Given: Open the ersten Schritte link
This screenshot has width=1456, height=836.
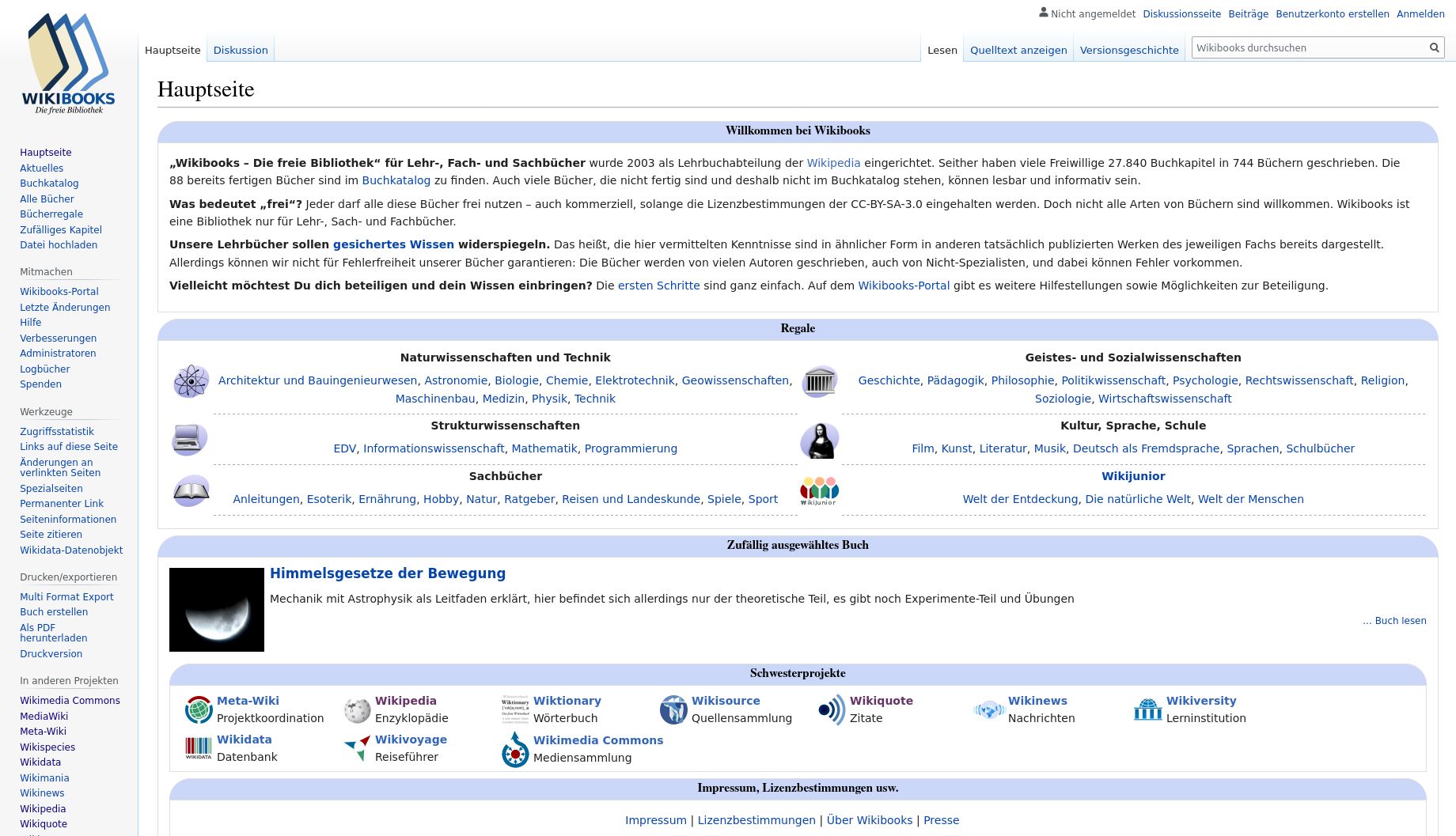Looking at the screenshot, I should tap(659, 286).
